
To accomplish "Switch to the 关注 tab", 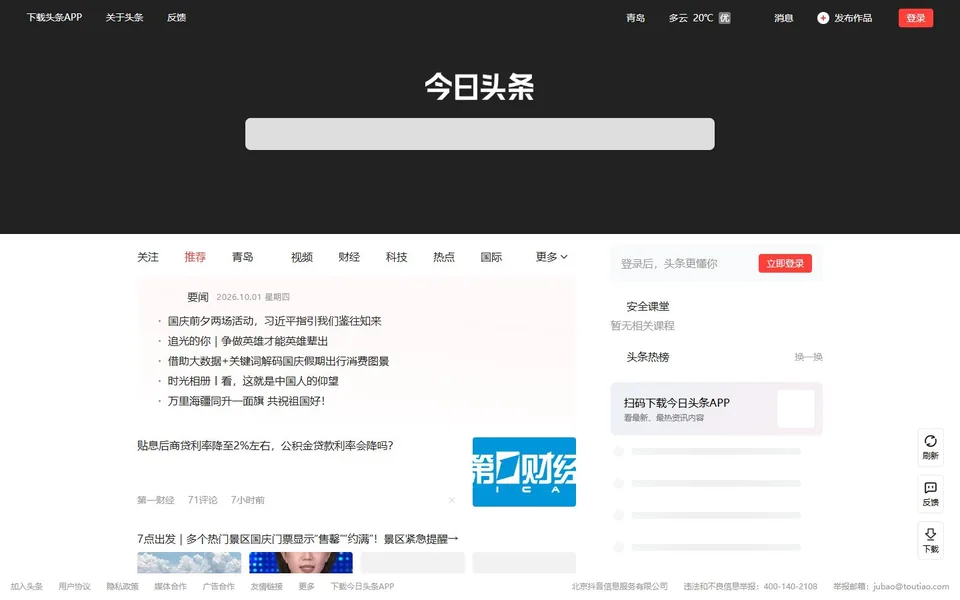I will pyautogui.click(x=148, y=257).
